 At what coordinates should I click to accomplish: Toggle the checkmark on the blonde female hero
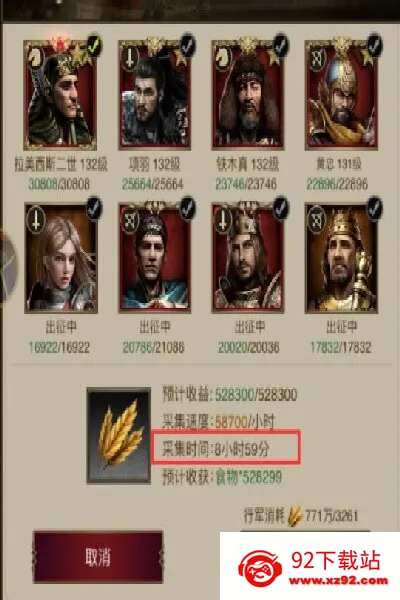tap(94, 207)
